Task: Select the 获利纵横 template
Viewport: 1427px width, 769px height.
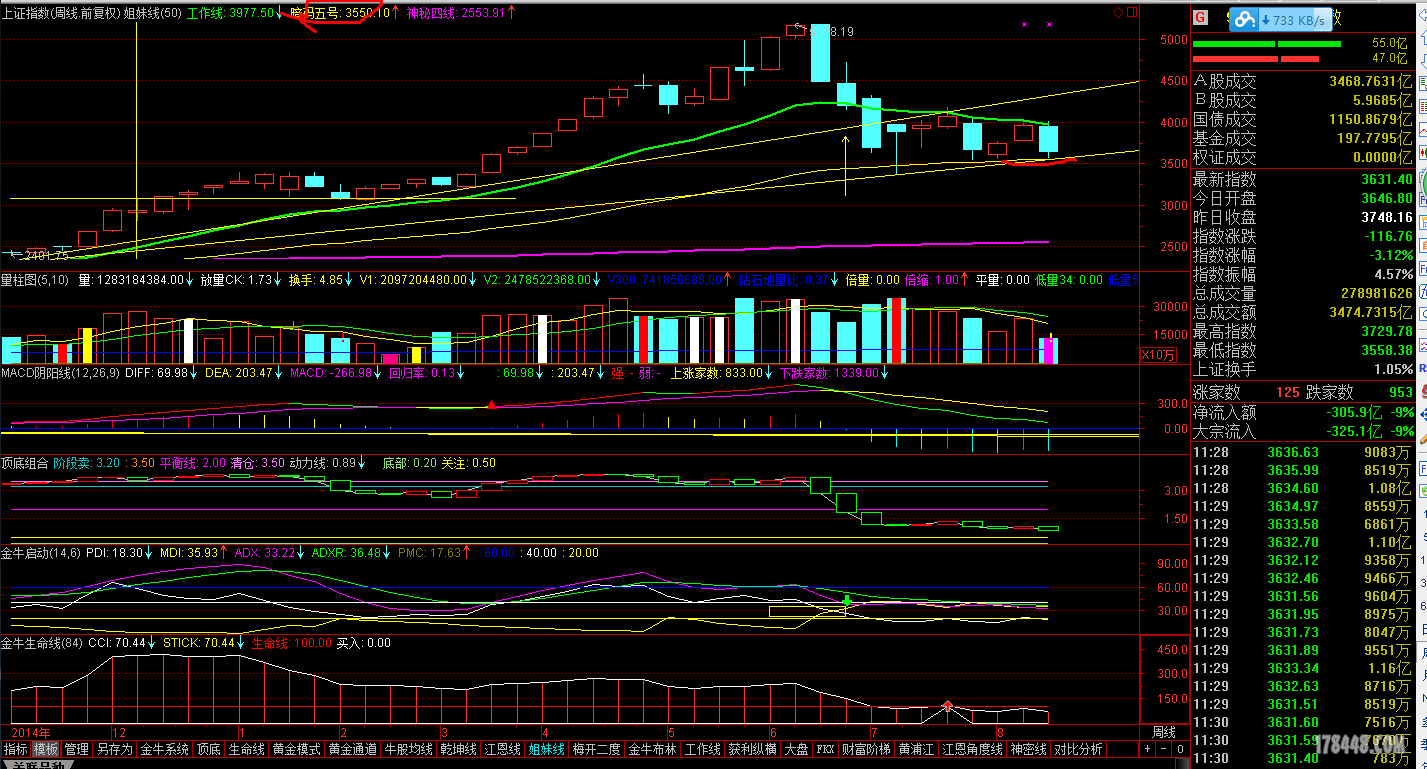Action: pyautogui.click(x=752, y=748)
